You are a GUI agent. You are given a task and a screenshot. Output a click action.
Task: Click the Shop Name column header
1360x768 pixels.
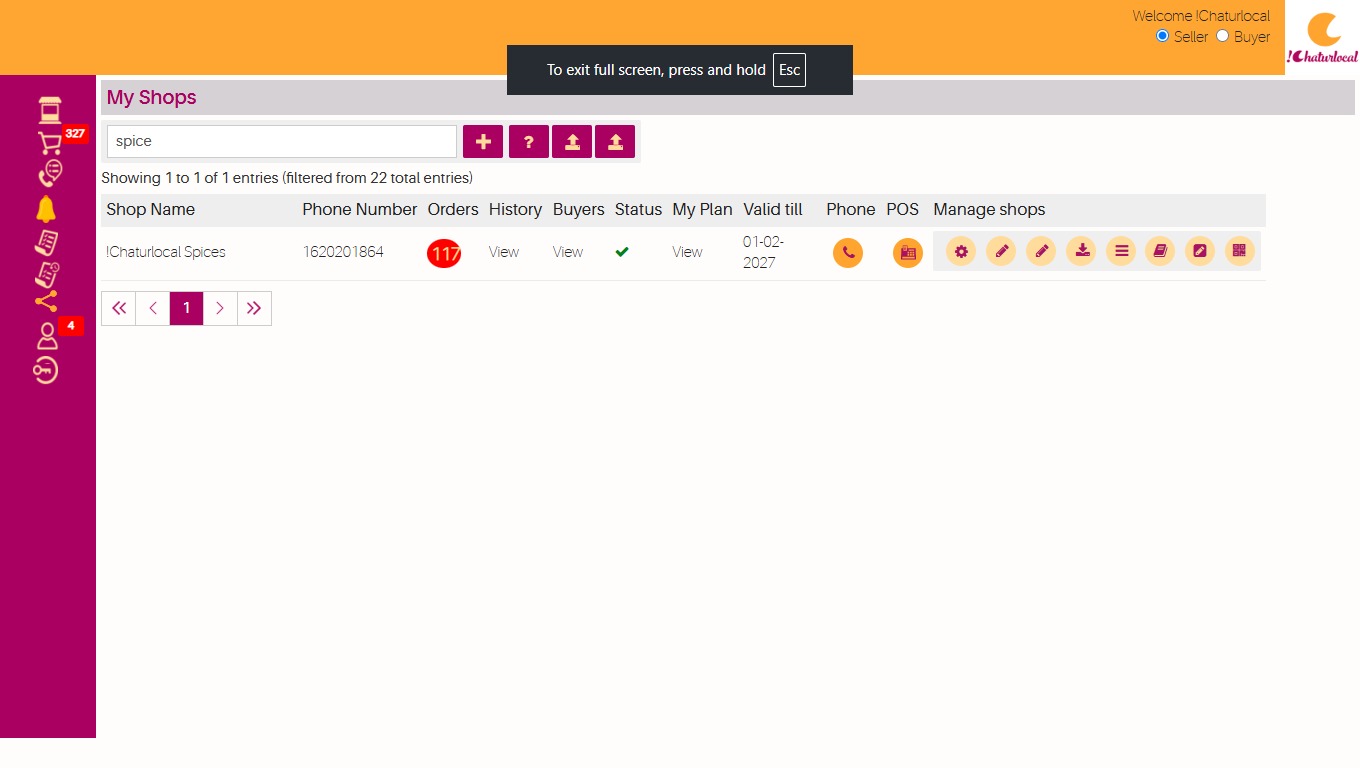150,210
